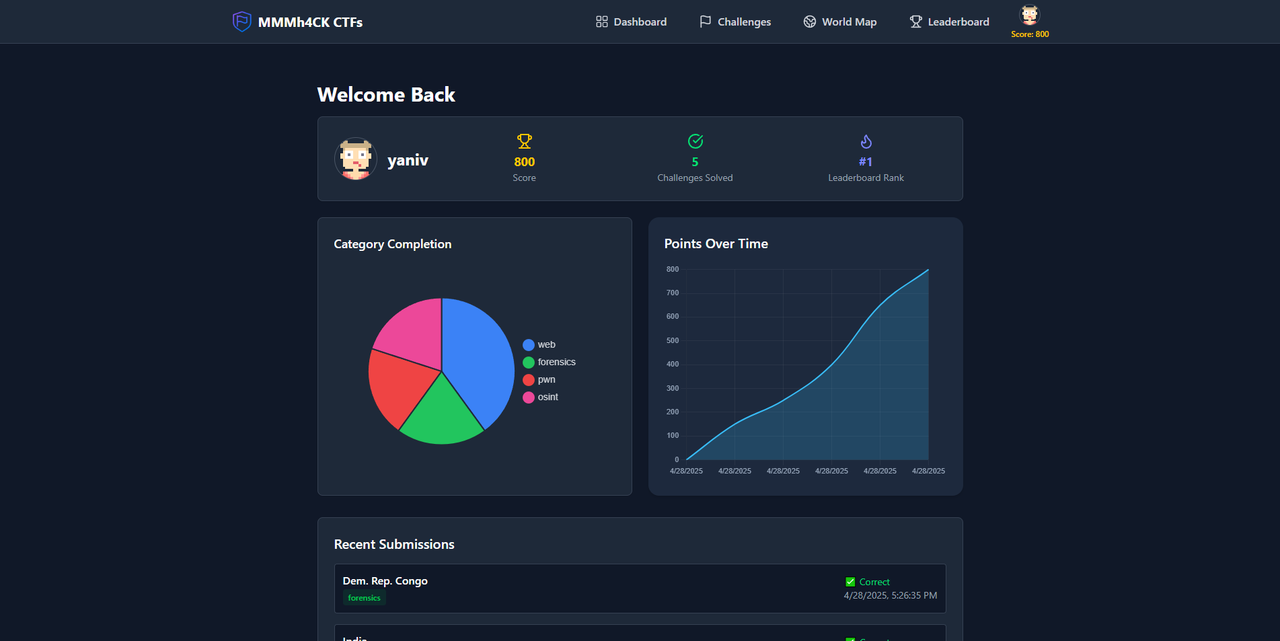Click the 'Welcome Back' heading
Image resolution: width=1280 pixels, height=641 pixels.
click(x=386, y=95)
